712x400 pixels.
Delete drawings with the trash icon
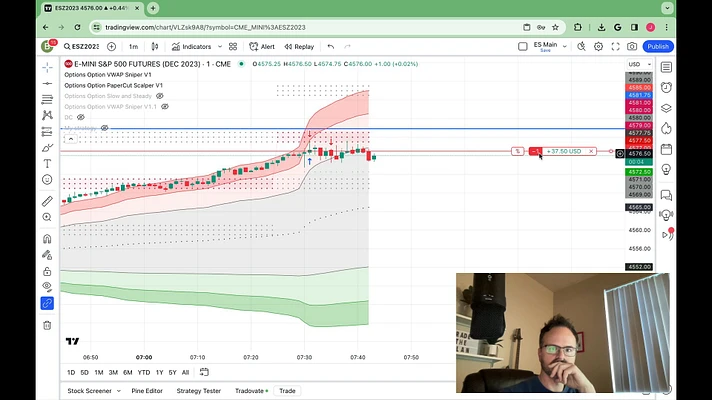pos(47,325)
